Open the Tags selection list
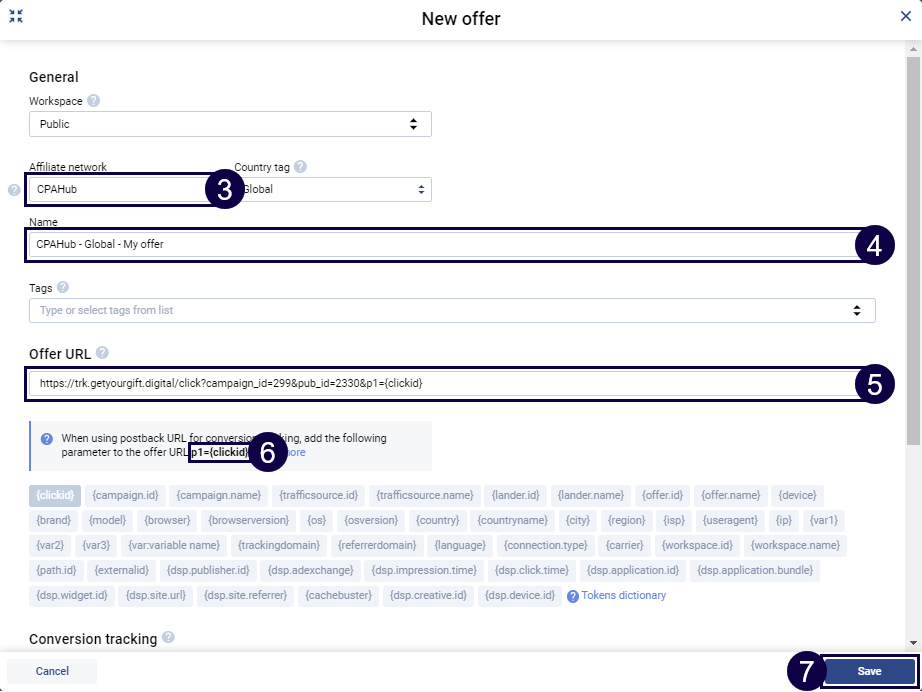This screenshot has width=922, height=692. (x=452, y=310)
